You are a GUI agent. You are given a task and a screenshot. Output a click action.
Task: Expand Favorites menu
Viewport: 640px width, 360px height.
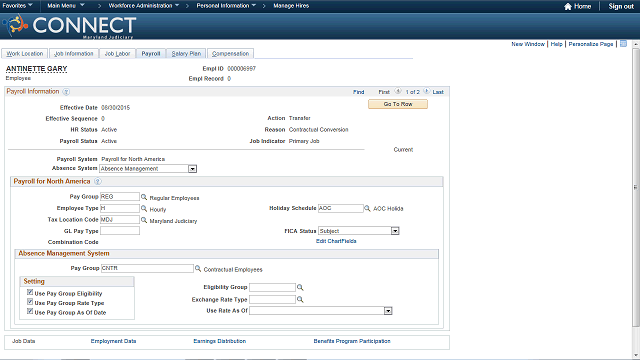(18, 6)
